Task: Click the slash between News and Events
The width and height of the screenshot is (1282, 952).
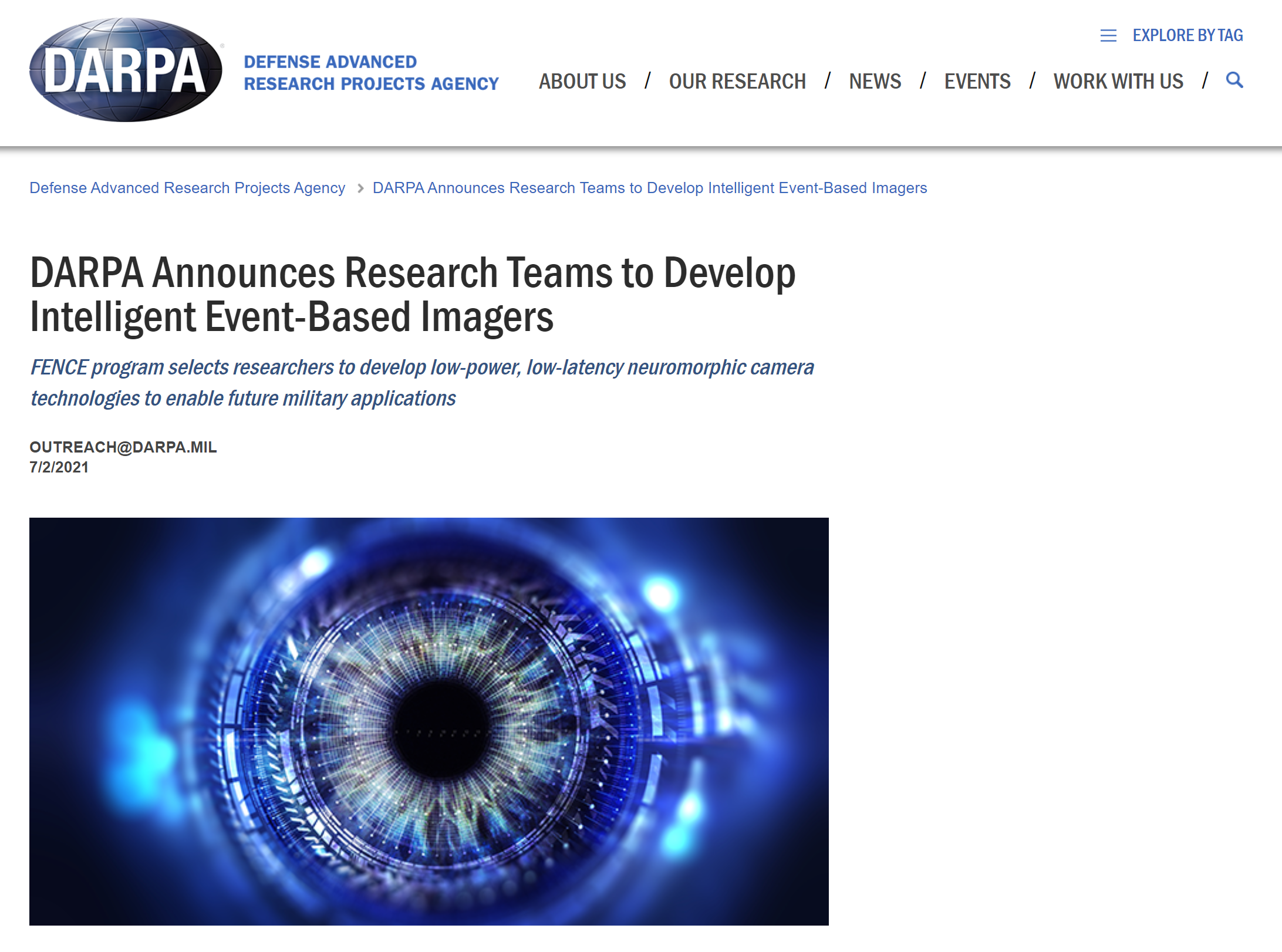Action: click(922, 81)
